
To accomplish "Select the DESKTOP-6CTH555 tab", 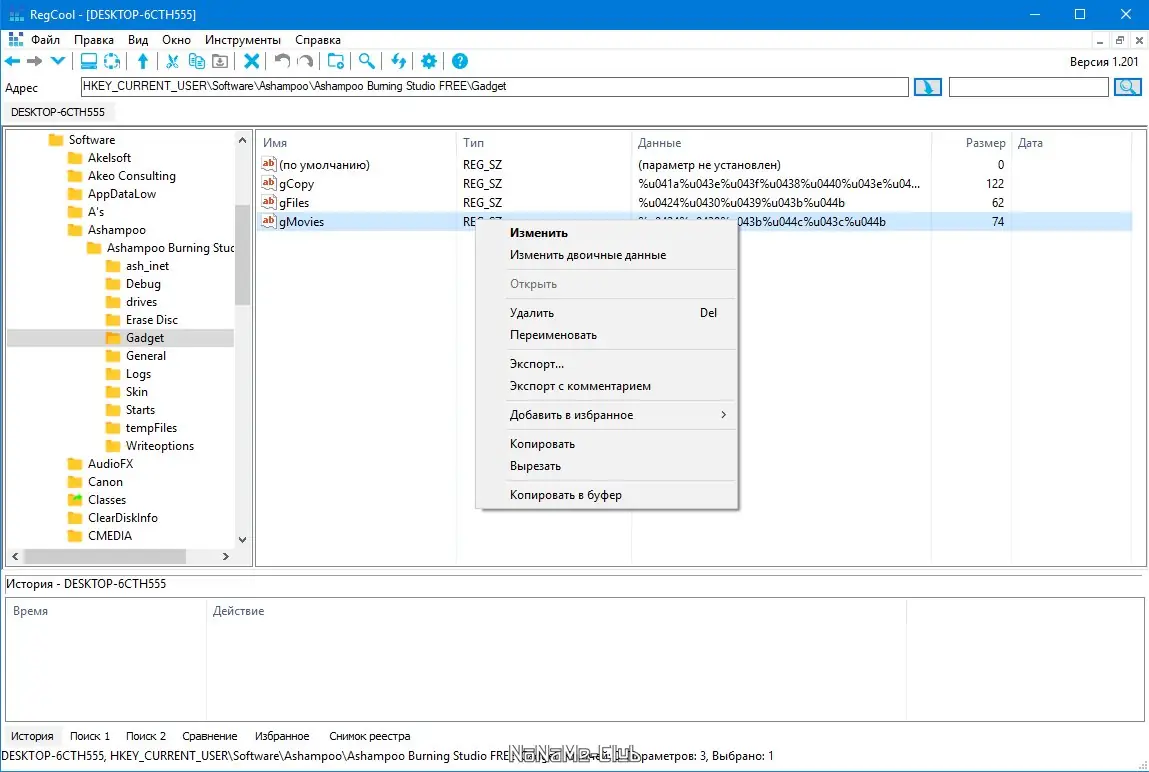I will (58, 112).
